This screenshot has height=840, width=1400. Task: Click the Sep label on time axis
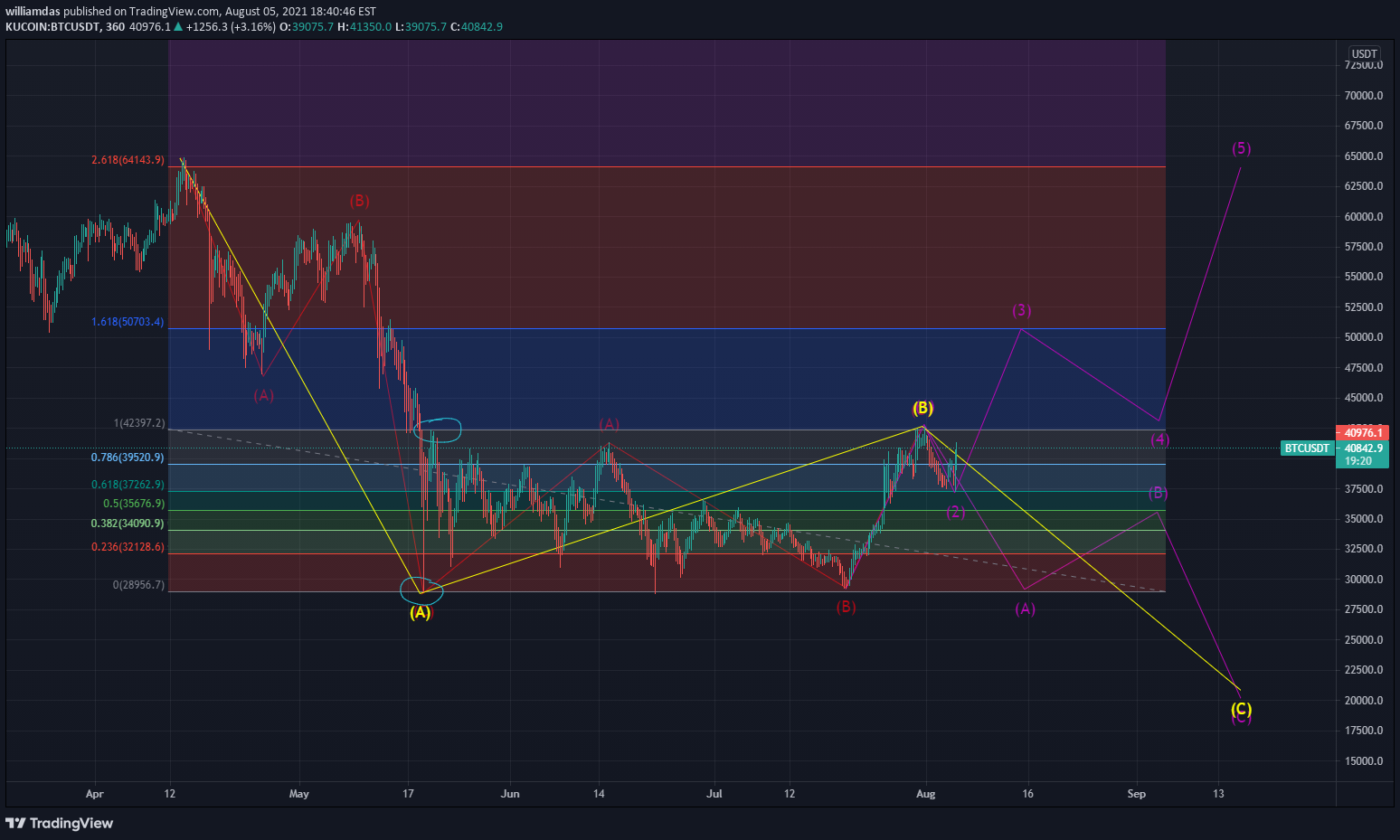1137,794
